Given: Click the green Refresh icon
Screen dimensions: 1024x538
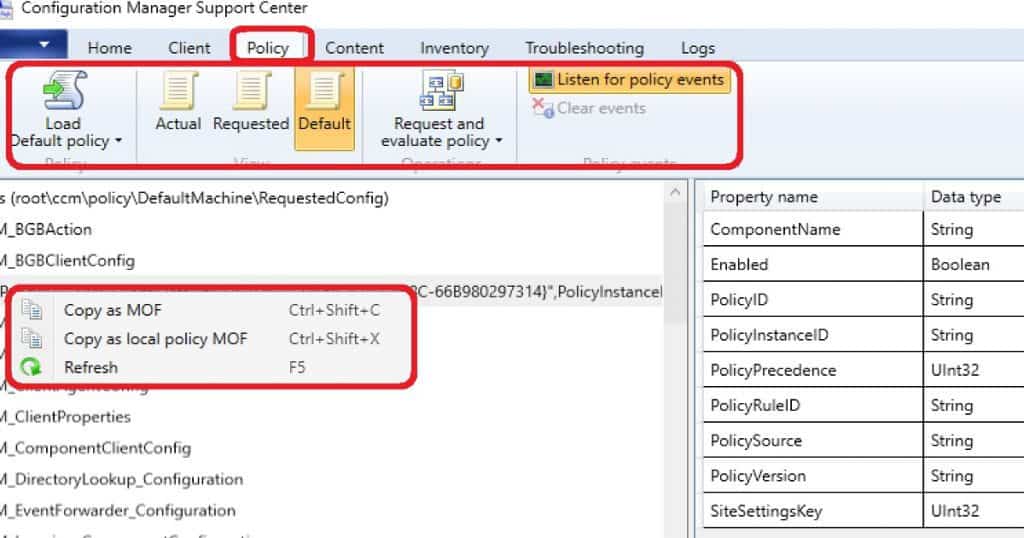Looking at the screenshot, I should tap(31, 368).
